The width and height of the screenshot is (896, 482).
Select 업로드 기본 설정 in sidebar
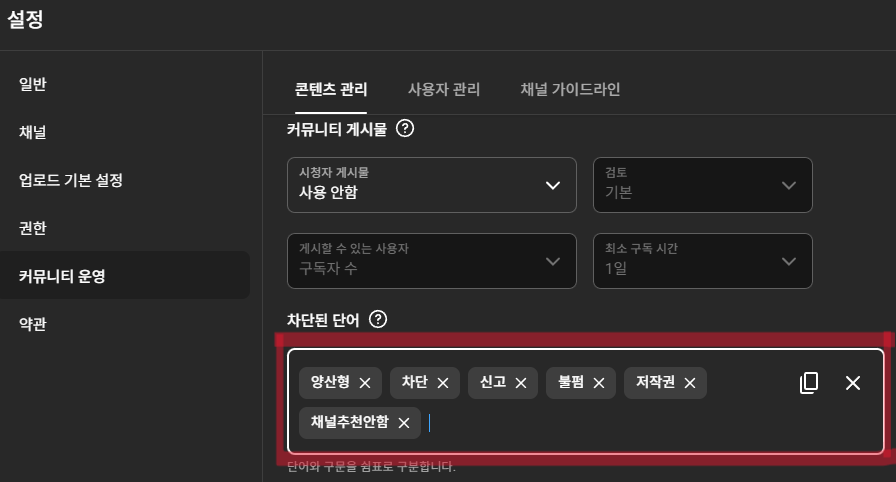pos(71,180)
